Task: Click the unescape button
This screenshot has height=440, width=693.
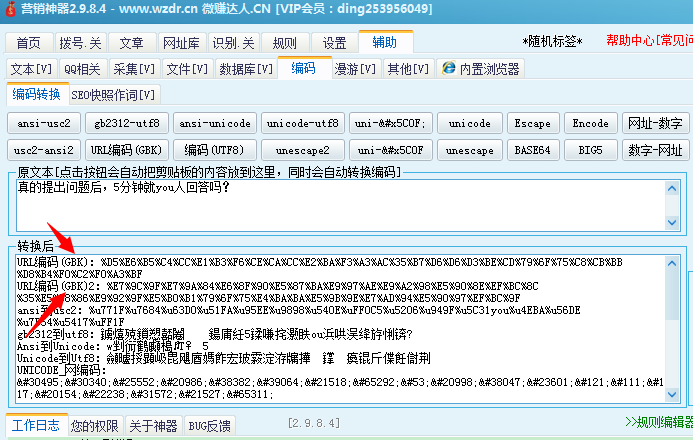Action: pyautogui.click(x=470, y=150)
